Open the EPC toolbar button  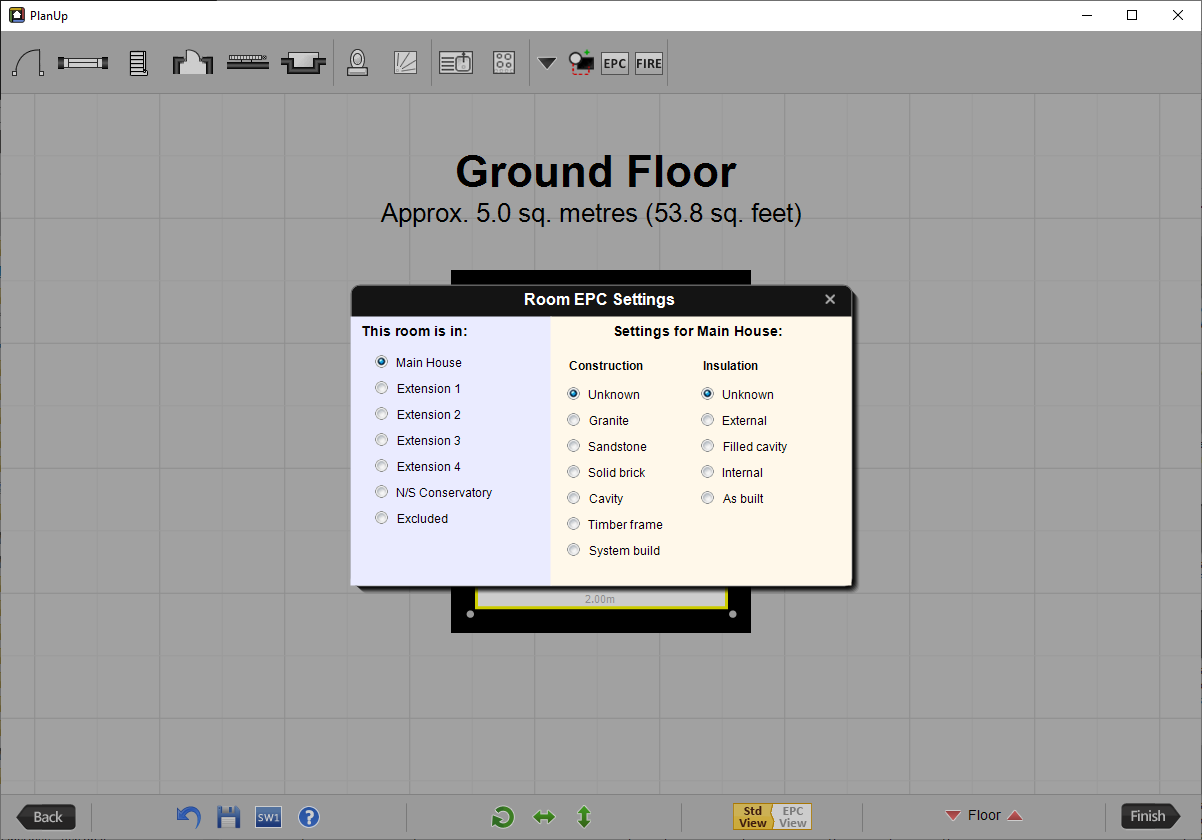pyautogui.click(x=615, y=63)
